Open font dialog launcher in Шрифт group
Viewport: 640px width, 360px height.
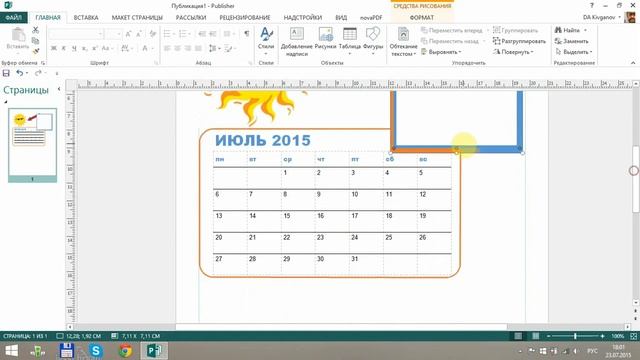click(156, 63)
